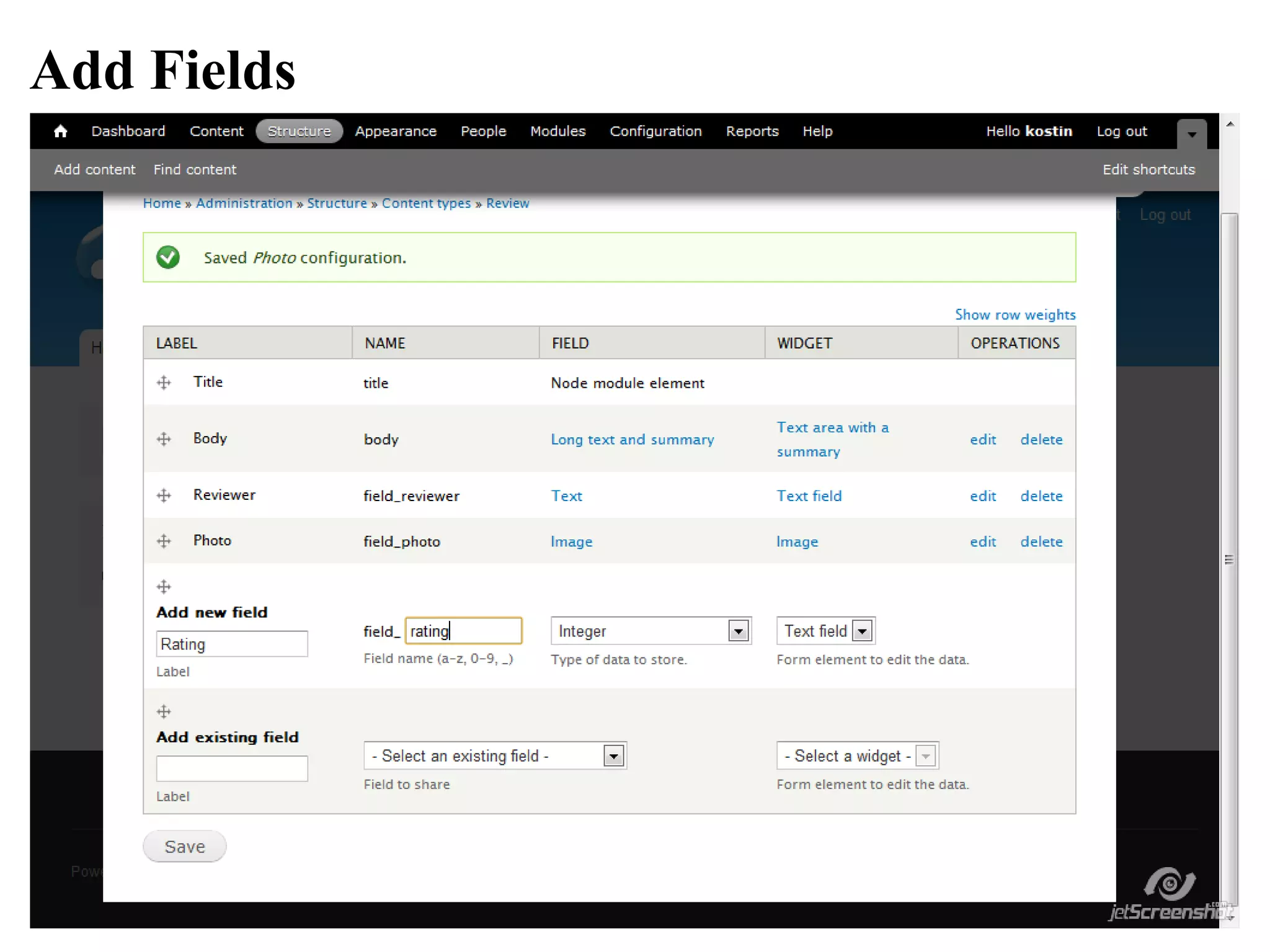Click Text area with a summary widget link
Image resolution: width=1270 pixels, height=952 pixels.
833,440
